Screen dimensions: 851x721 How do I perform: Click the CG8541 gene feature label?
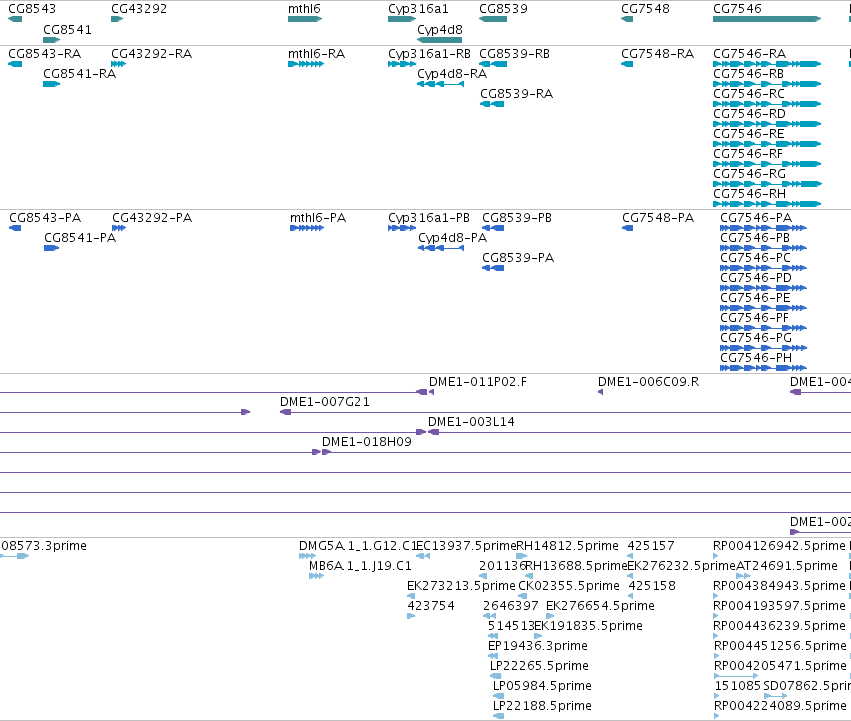[x=67, y=30]
